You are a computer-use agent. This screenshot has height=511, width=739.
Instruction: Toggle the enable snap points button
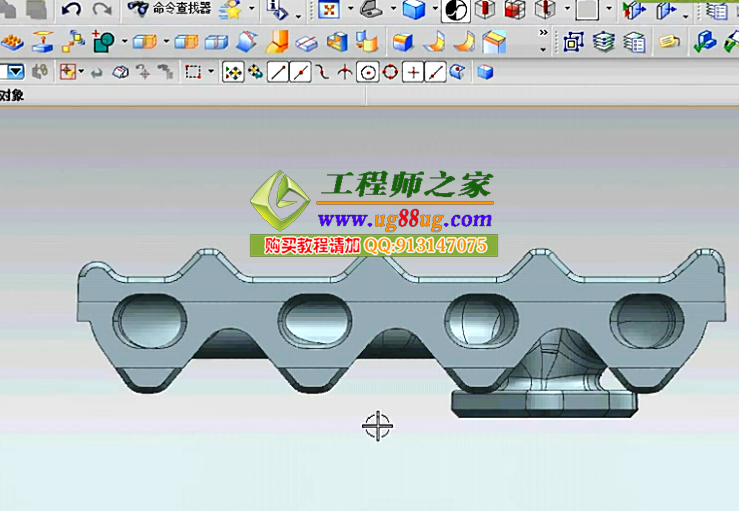point(233,72)
